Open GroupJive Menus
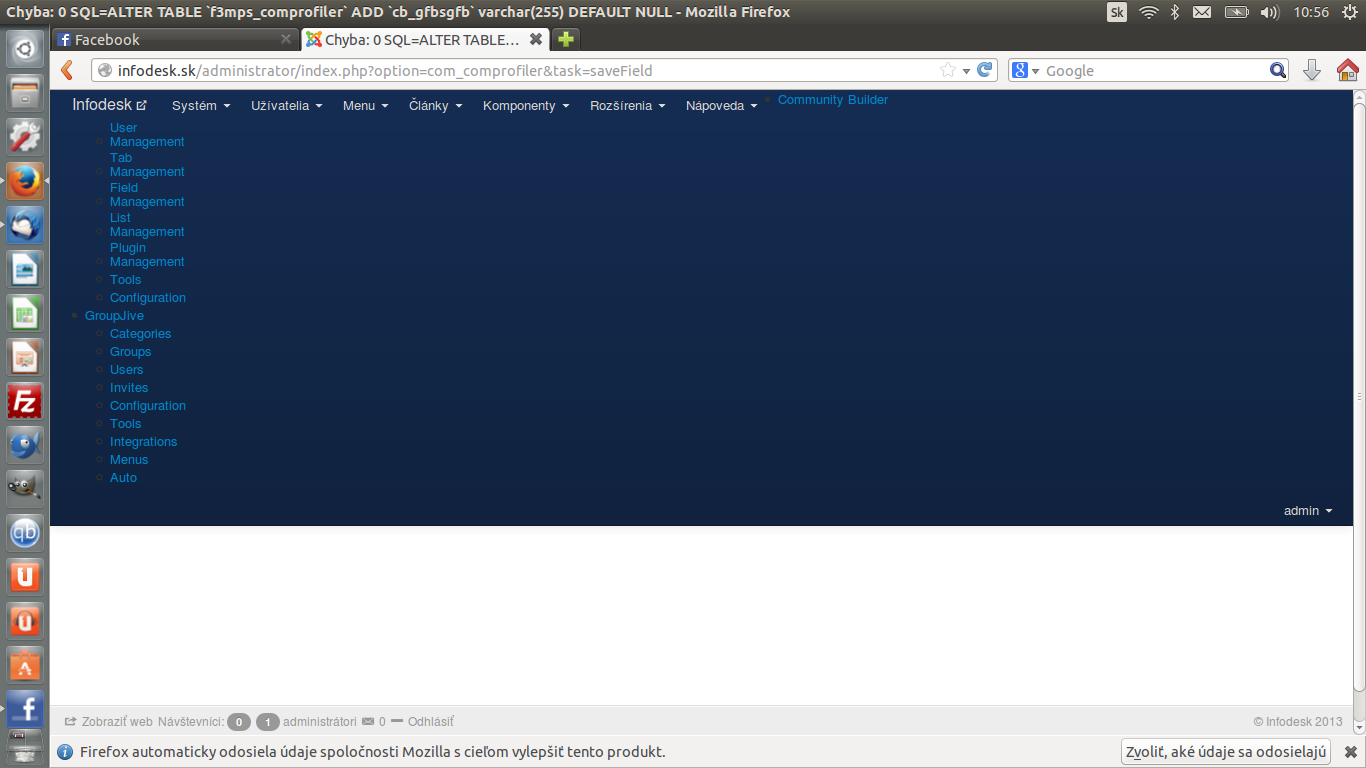The width and height of the screenshot is (1366, 768). pyautogui.click(x=129, y=460)
